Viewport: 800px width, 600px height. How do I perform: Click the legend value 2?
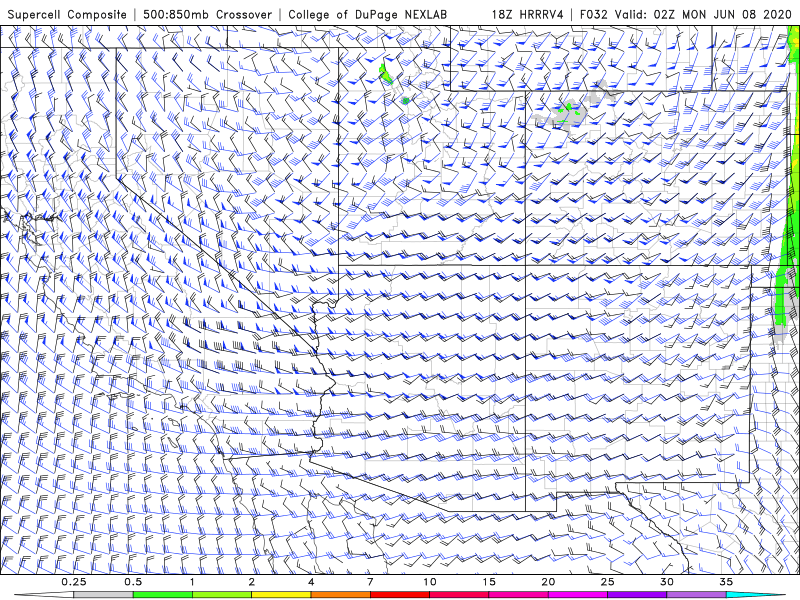(252, 582)
